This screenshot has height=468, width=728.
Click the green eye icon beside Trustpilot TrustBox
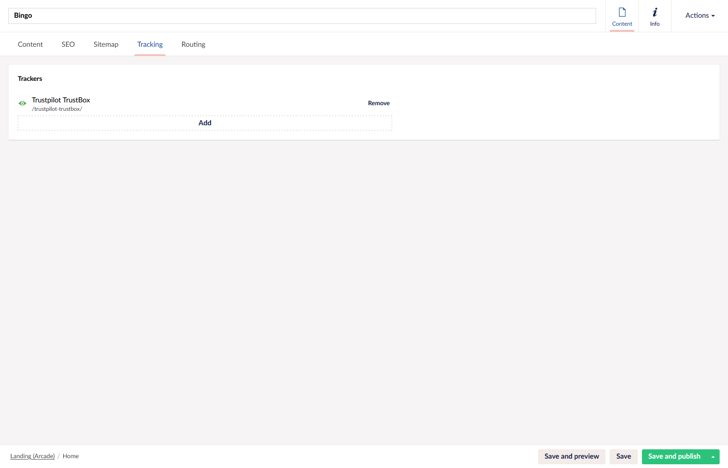coord(22,104)
